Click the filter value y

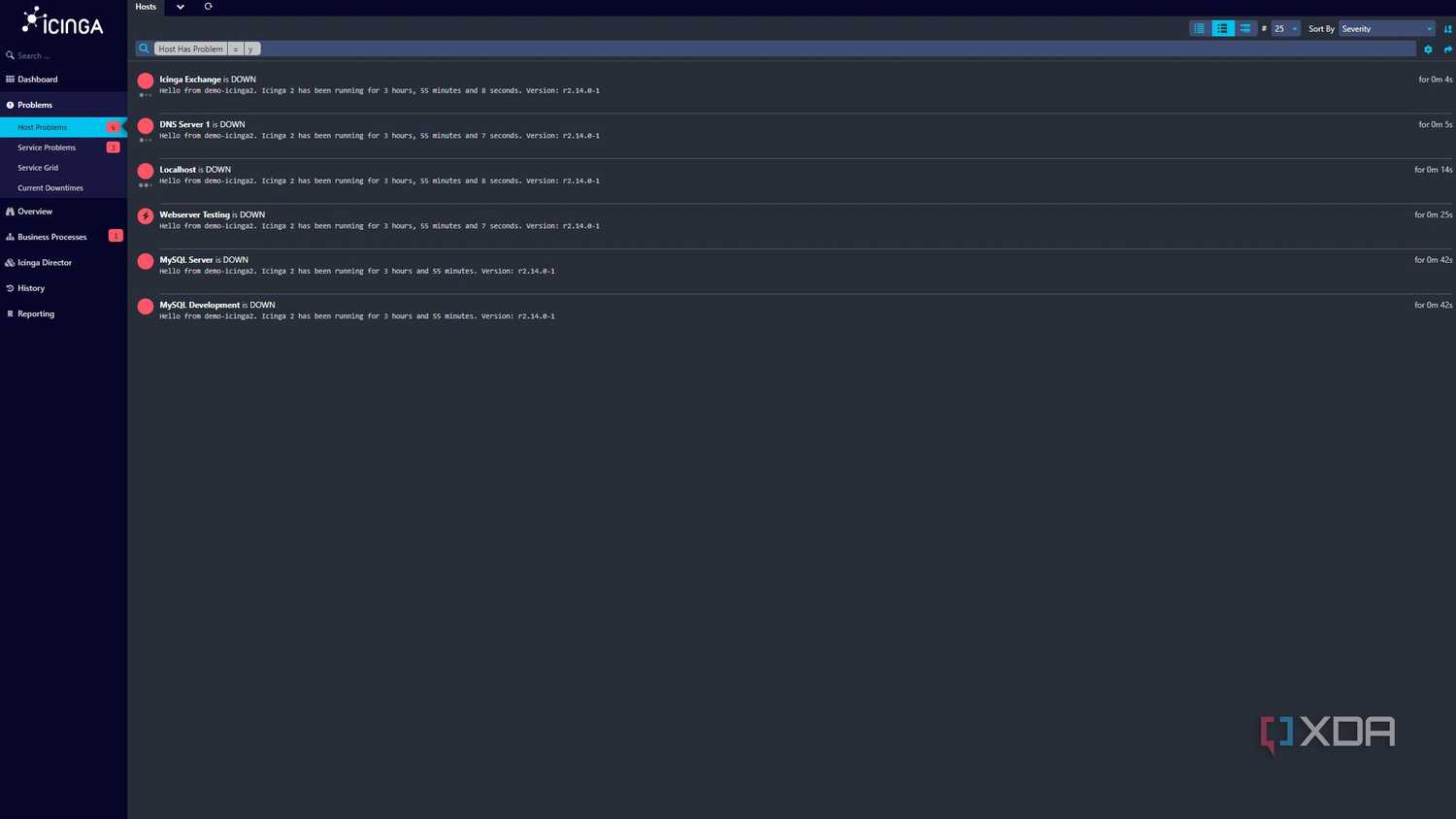pyautogui.click(x=251, y=49)
